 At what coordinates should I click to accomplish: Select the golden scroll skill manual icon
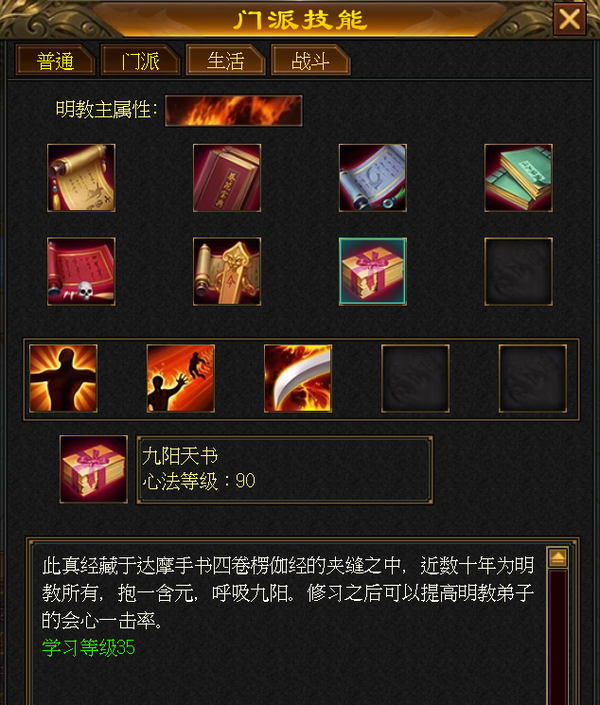pos(81,178)
